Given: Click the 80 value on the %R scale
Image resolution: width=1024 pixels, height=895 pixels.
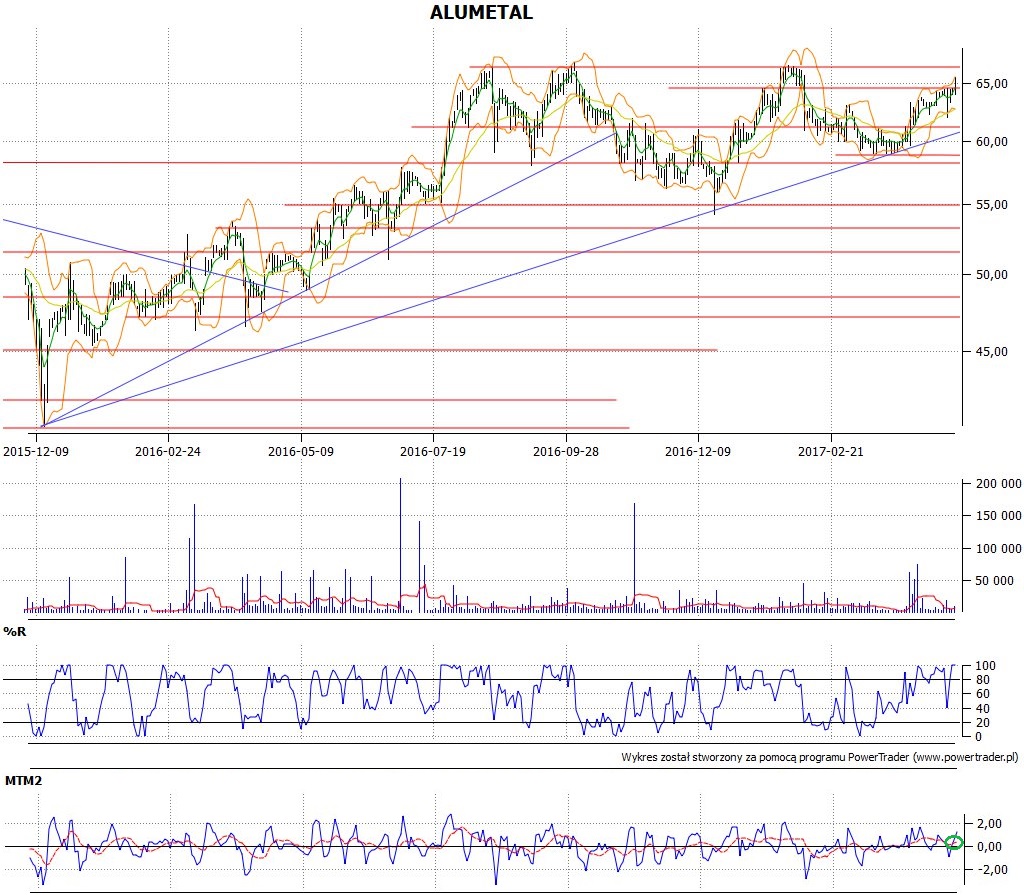Looking at the screenshot, I should pos(982,680).
